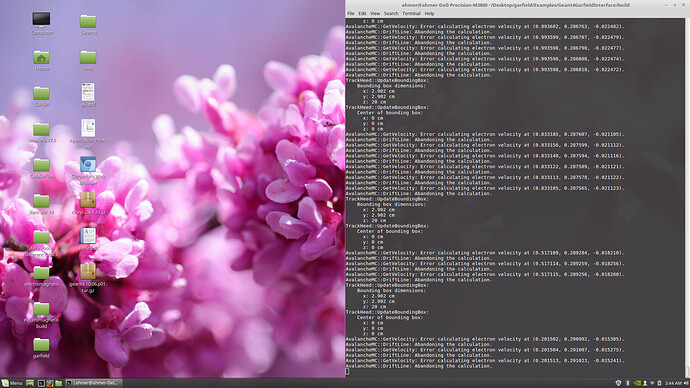Open file manager from panel launcher

pyautogui.click(x=59, y=383)
